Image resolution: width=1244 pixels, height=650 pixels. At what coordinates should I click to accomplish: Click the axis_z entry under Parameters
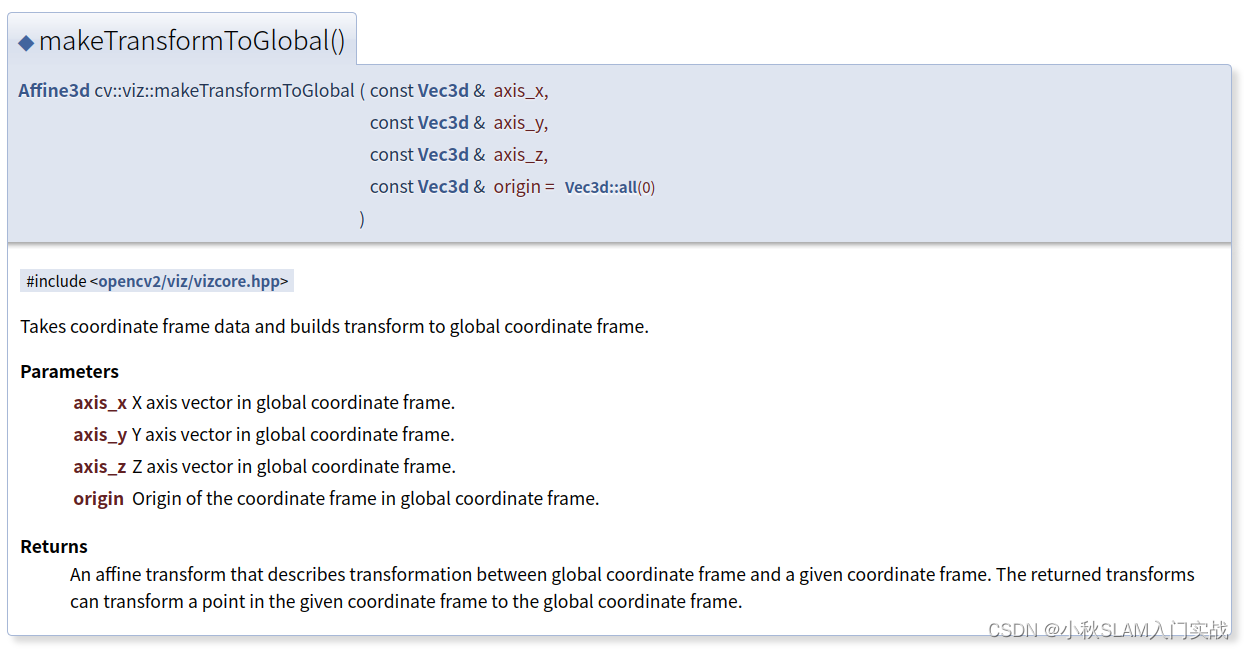coord(100,467)
